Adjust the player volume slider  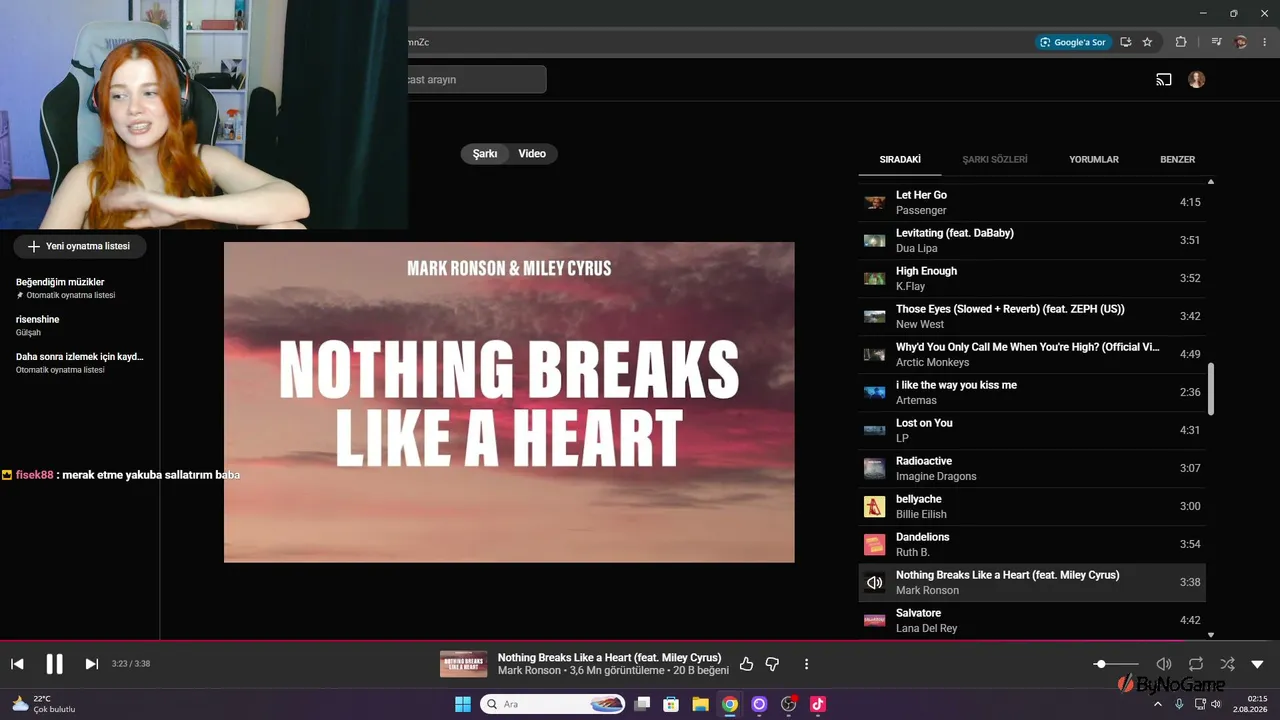coord(1116,664)
